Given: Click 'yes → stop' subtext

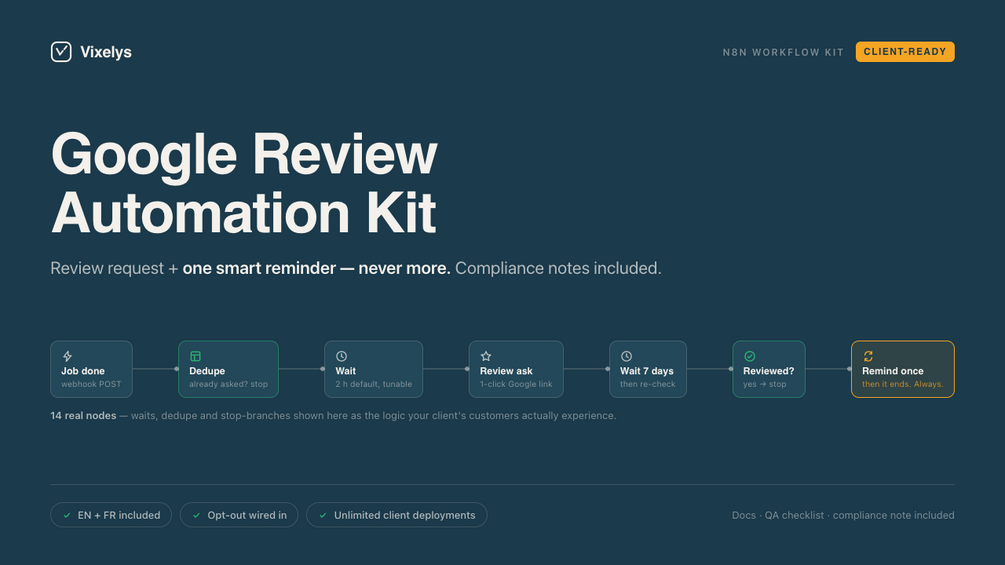Looking at the screenshot, I should 765,384.
